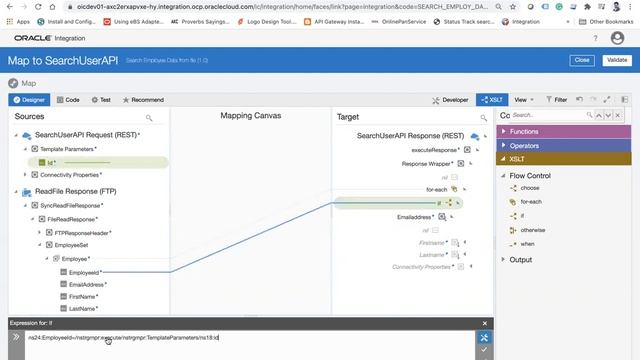The image size is (640, 360).
Task: Go to previous component search result
Action: pyautogui.click(x=599, y=116)
